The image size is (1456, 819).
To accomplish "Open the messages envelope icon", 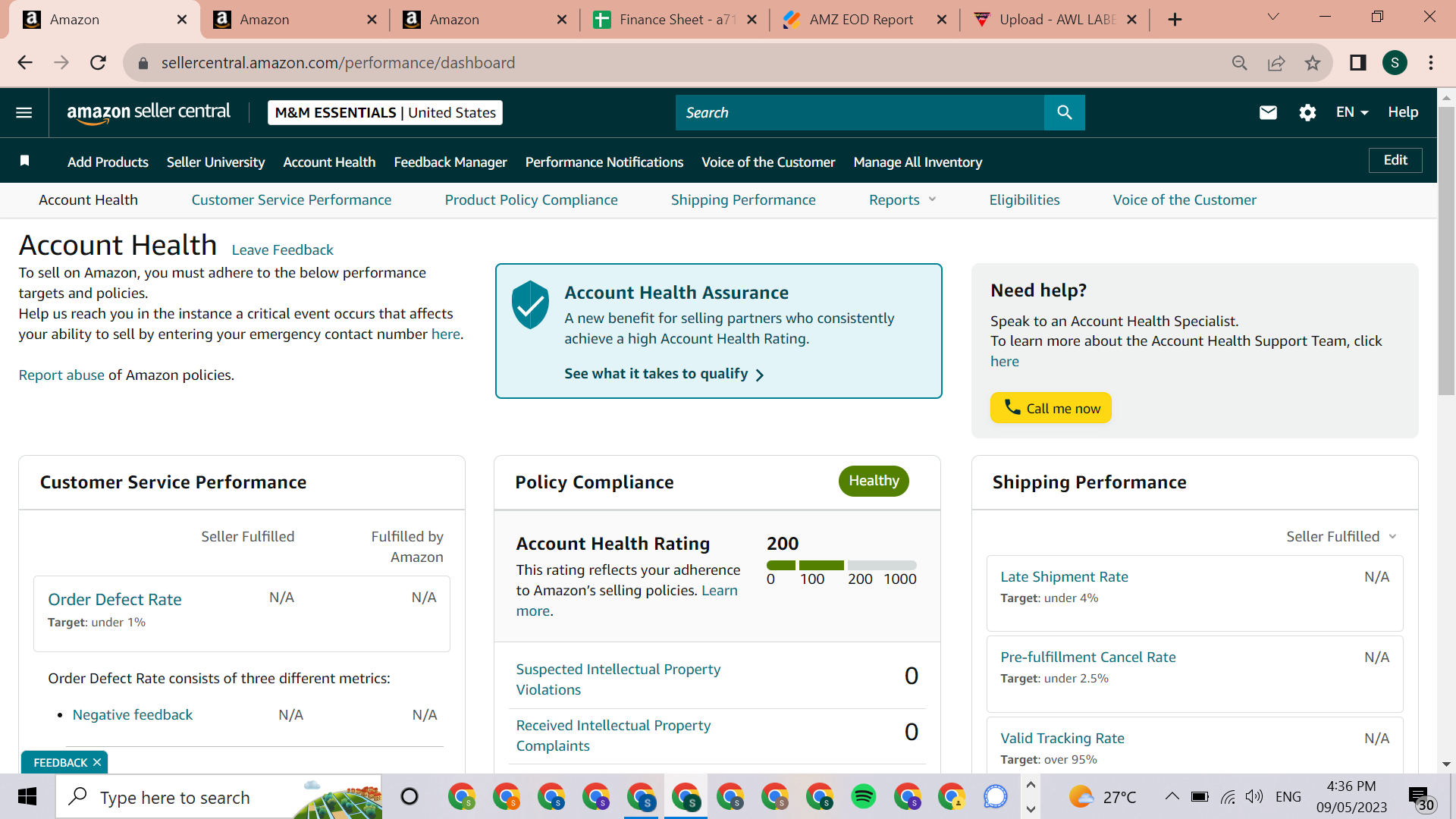I will 1268,113.
